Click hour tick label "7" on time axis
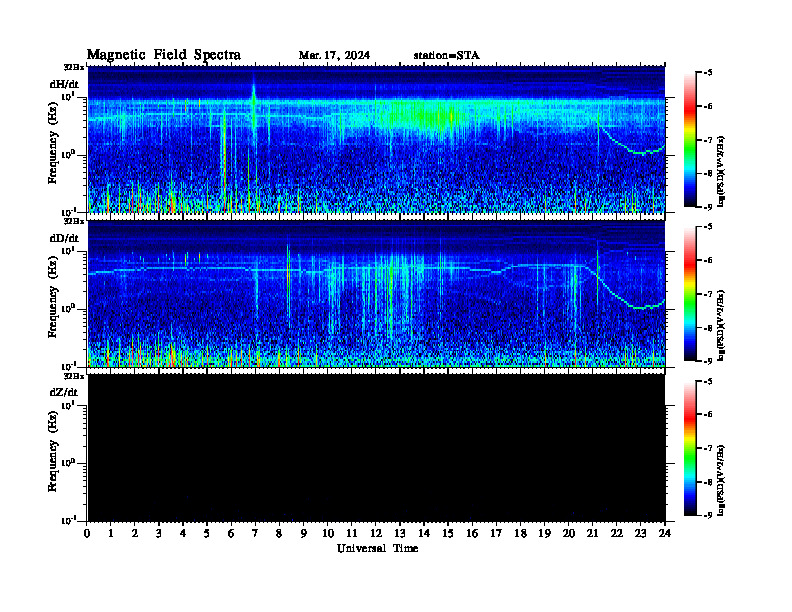 point(256,533)
